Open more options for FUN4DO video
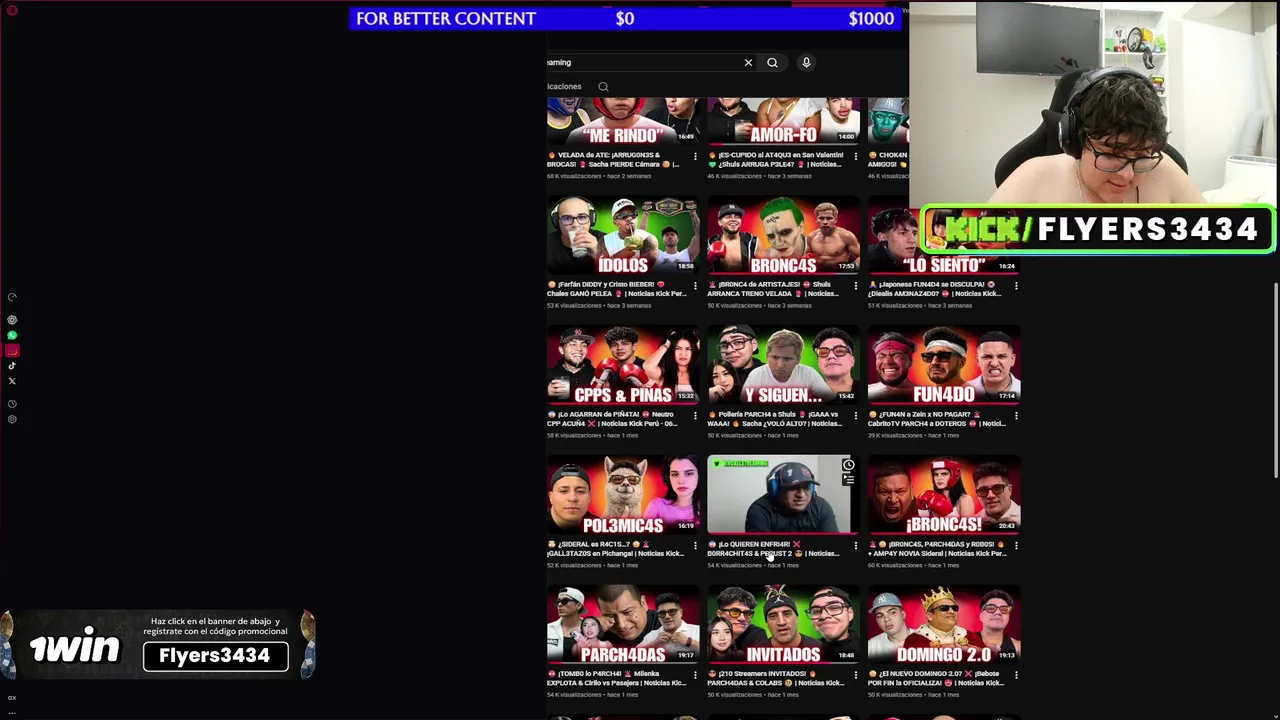Image resolution: width=1280 pixels, height=720 pixels. click(x=1016, y=416)
